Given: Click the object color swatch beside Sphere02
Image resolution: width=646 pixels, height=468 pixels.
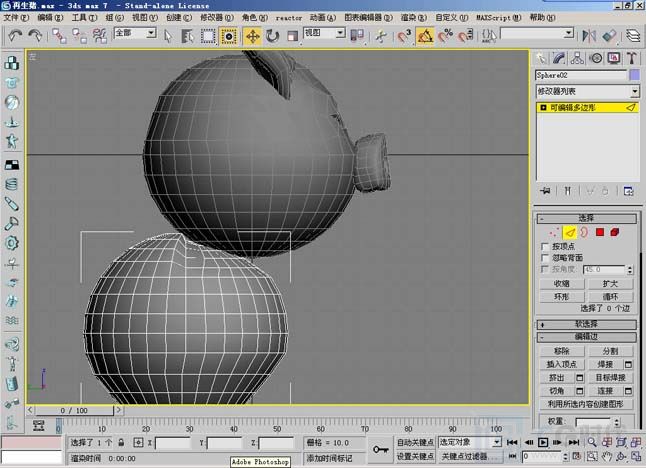Looking at the screenshot, I should (x=634, y=75).
